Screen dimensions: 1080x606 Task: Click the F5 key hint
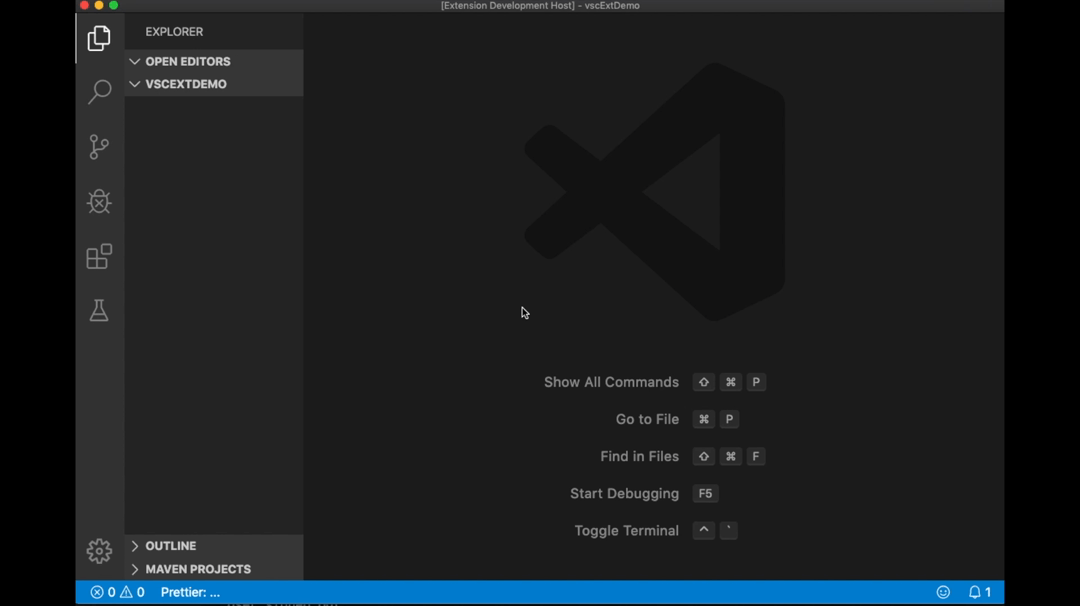coord(705,494)
